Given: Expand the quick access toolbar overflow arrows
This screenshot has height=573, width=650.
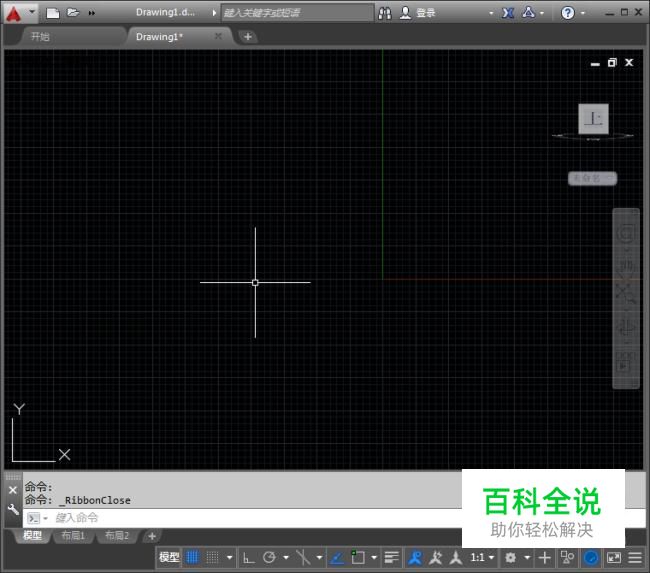Looking at the screenshot, I should pos(92,13).
